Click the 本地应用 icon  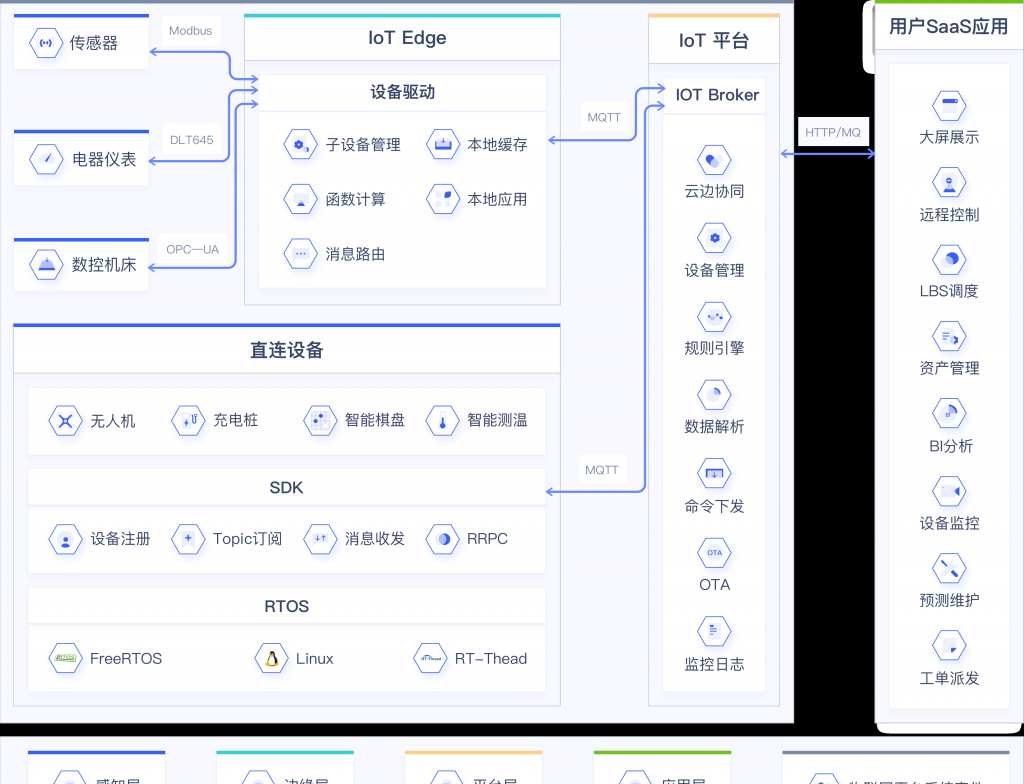[x=443, y=199]
